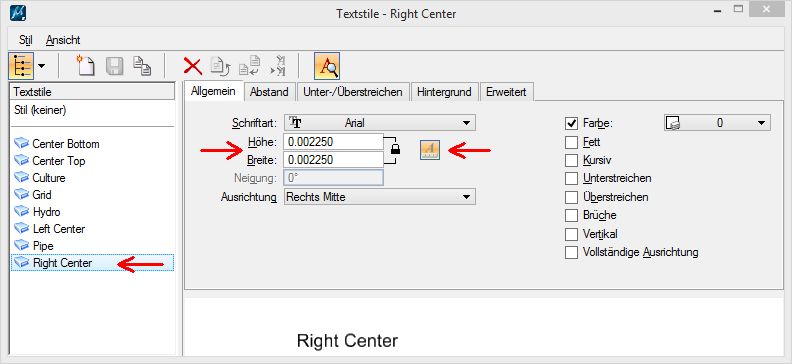Select the Hydro text style
Screen dimensions: 792x364
tap(46, 212)
